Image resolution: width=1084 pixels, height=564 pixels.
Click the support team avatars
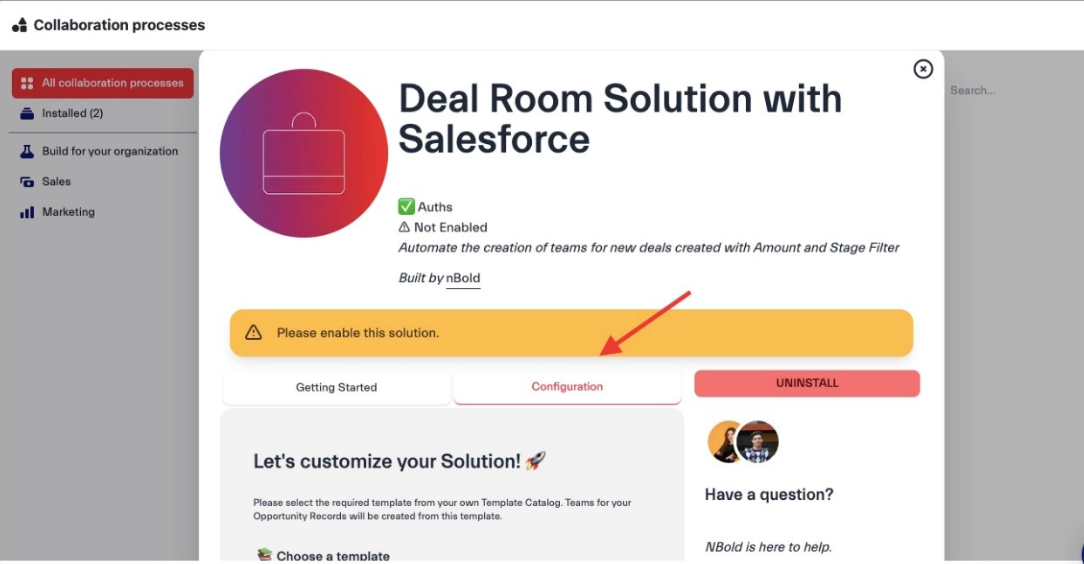click(x=743, y=442)
